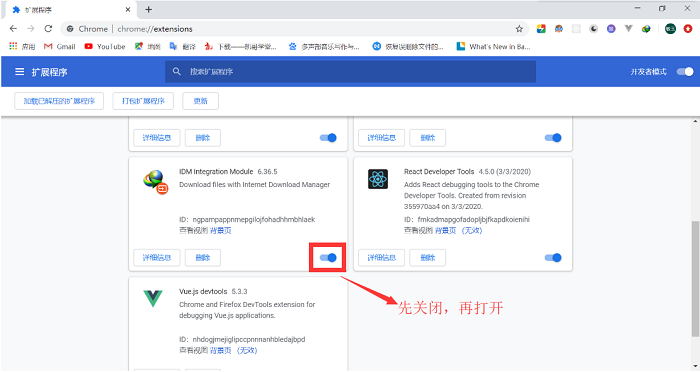Toggle the React Developer Tools switch

point(553,257)
